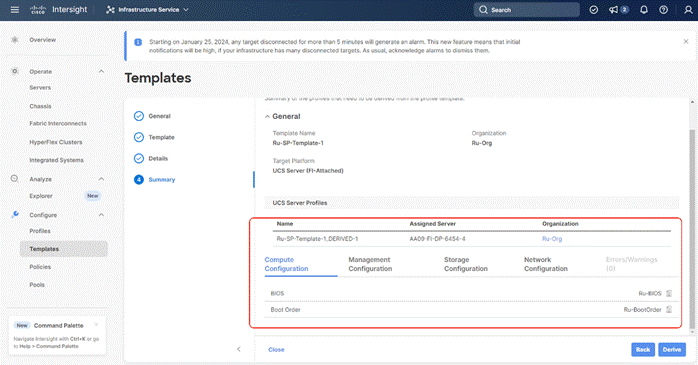Screen dimensions: 698x365
Task: Open the notifications bell icon
Action: coord(644,10)
